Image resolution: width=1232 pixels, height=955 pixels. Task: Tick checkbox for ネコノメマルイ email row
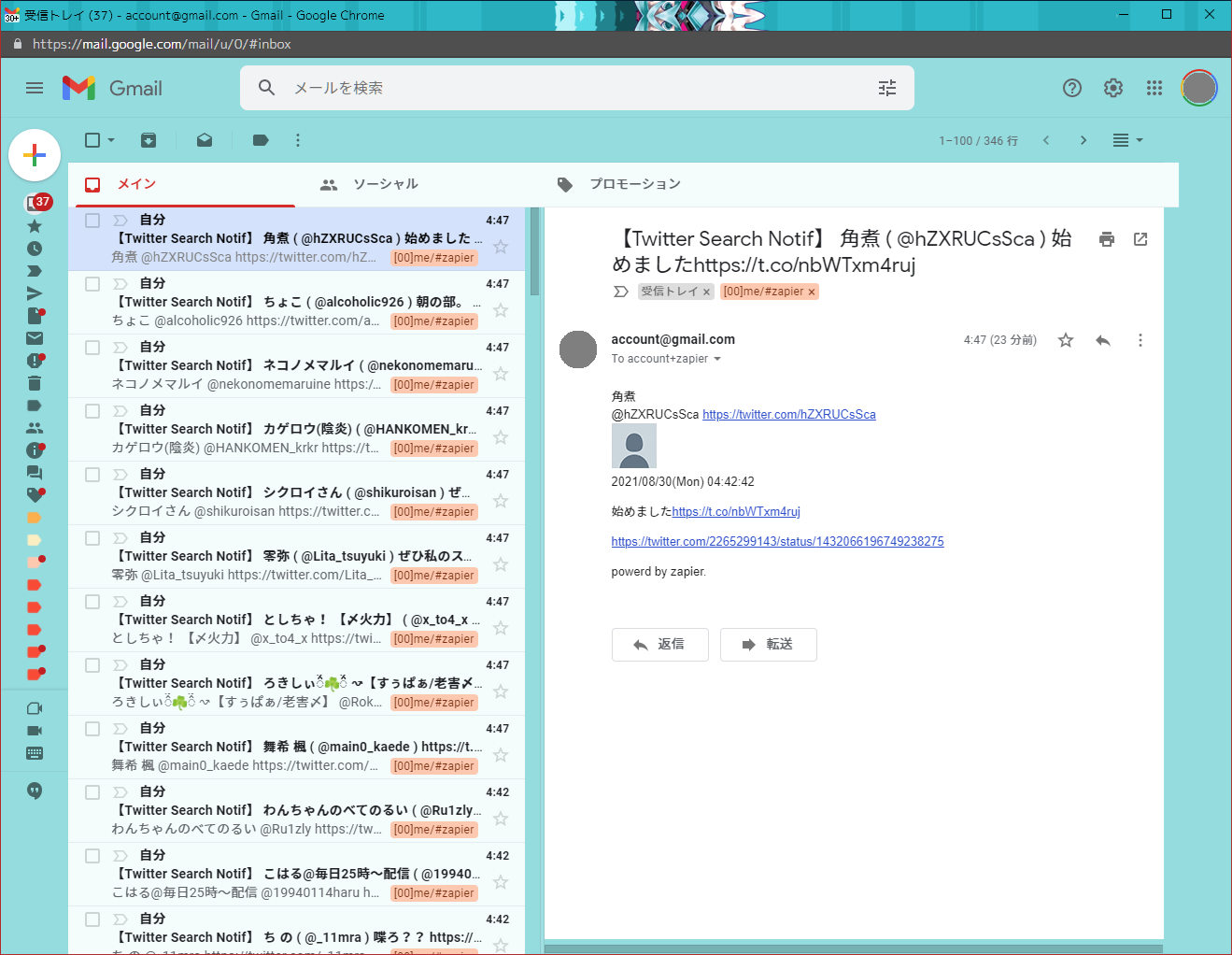[92, 348]
